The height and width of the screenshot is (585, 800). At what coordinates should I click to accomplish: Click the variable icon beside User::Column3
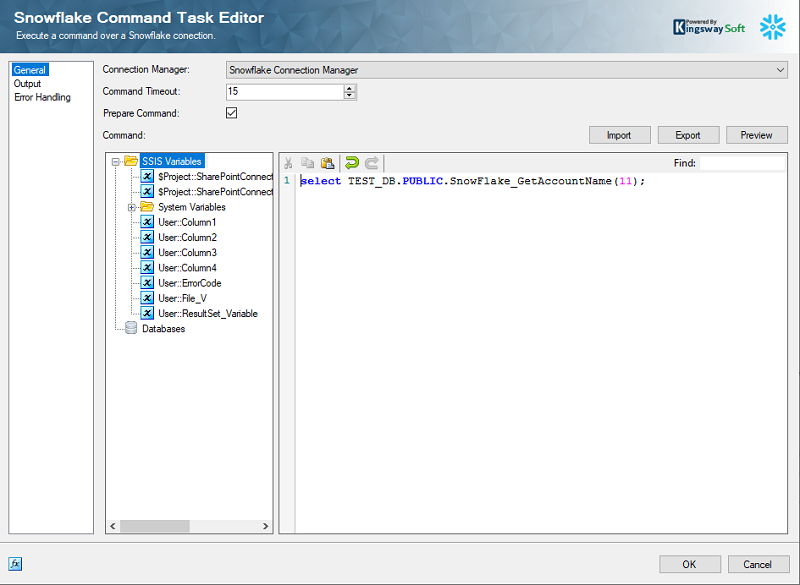(x=147, y=252)
